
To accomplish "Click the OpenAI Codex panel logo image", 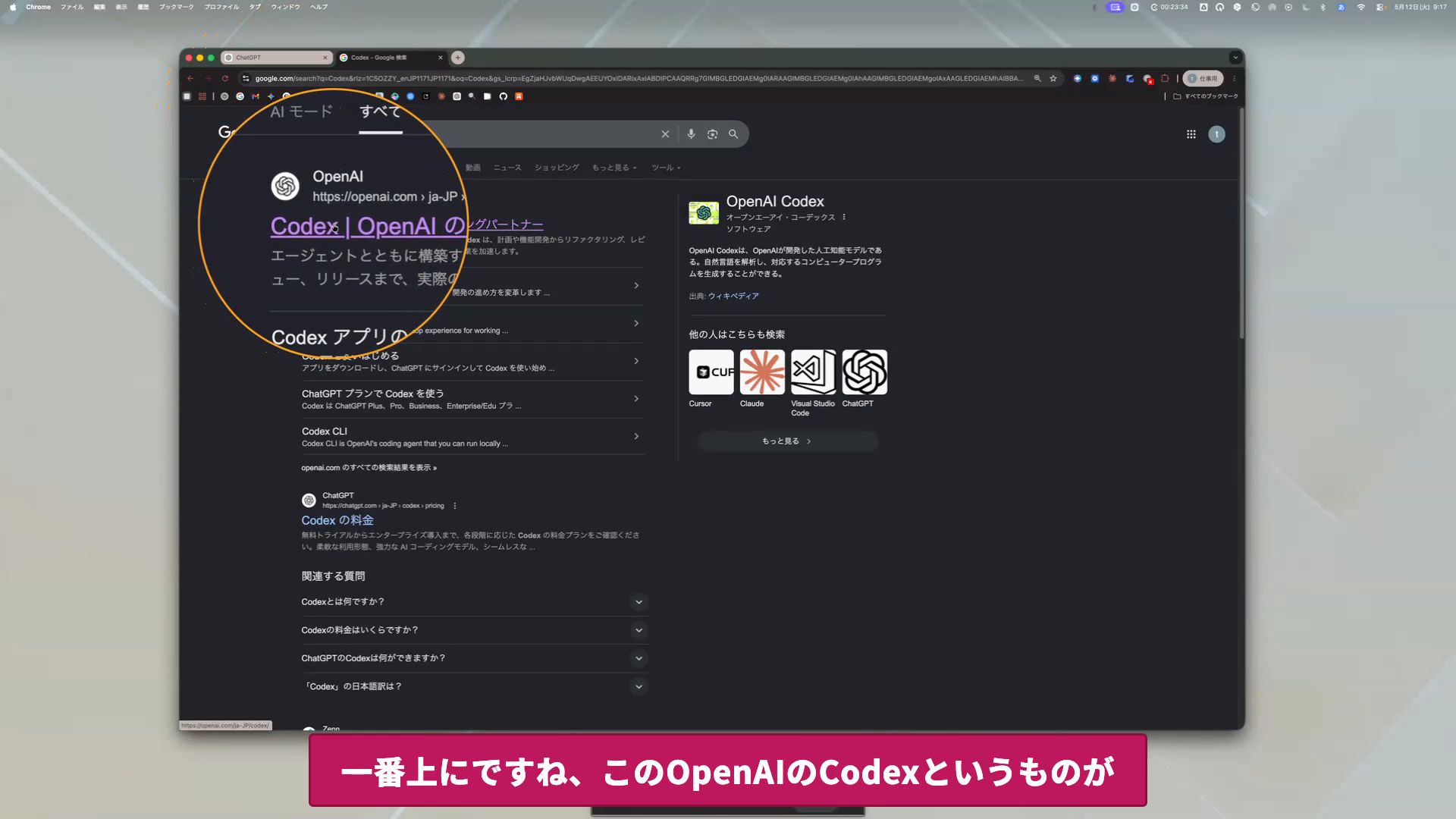I will point(704,213).
